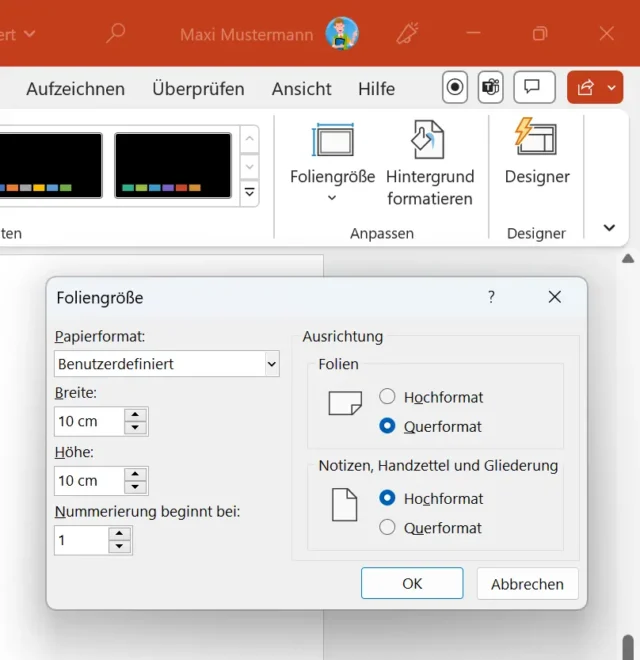Open the Papierformat dropdown
Viewport: 640px width, 660px height.
pos(271,364)
